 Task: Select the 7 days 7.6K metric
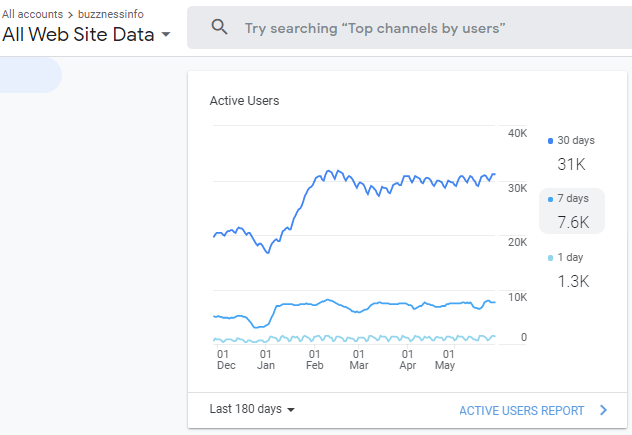pos(572,211)
